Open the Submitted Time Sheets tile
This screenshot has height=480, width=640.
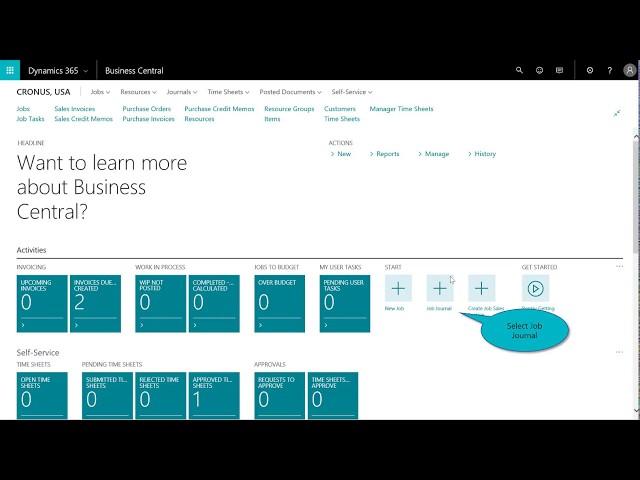107,396
